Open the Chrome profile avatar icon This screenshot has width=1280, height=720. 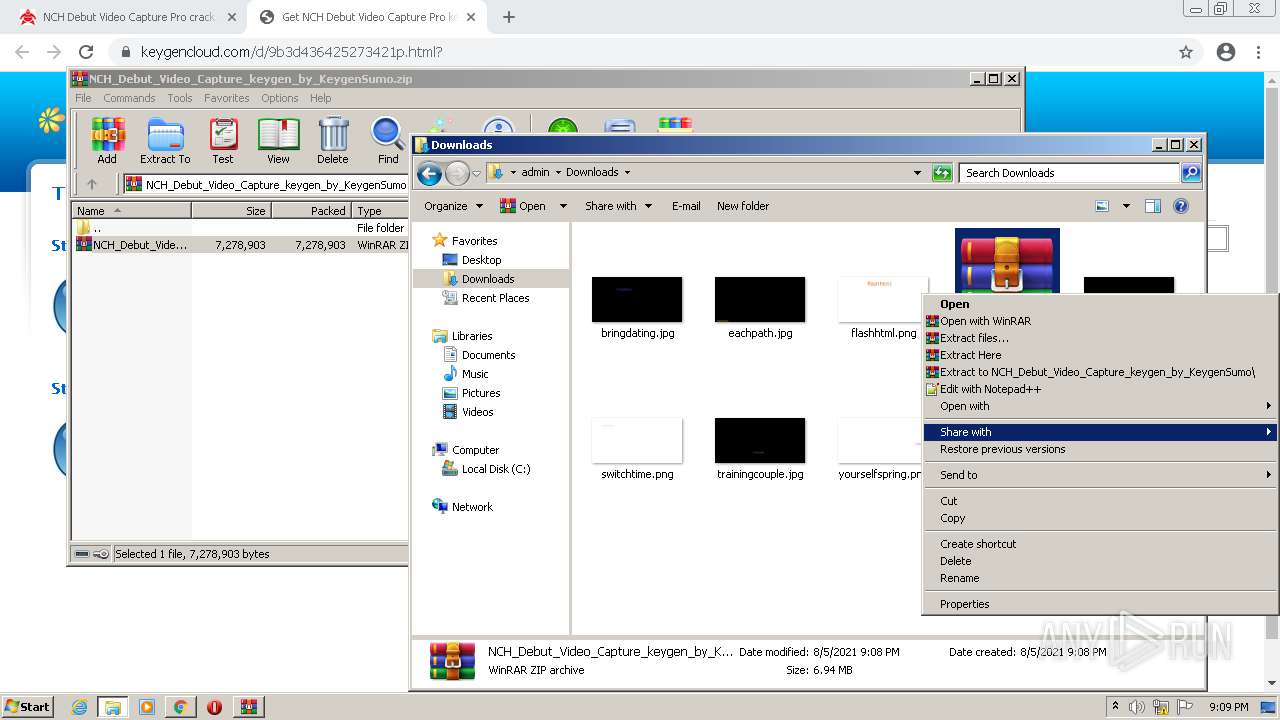pyautogui.click(x=1226, y=52)
